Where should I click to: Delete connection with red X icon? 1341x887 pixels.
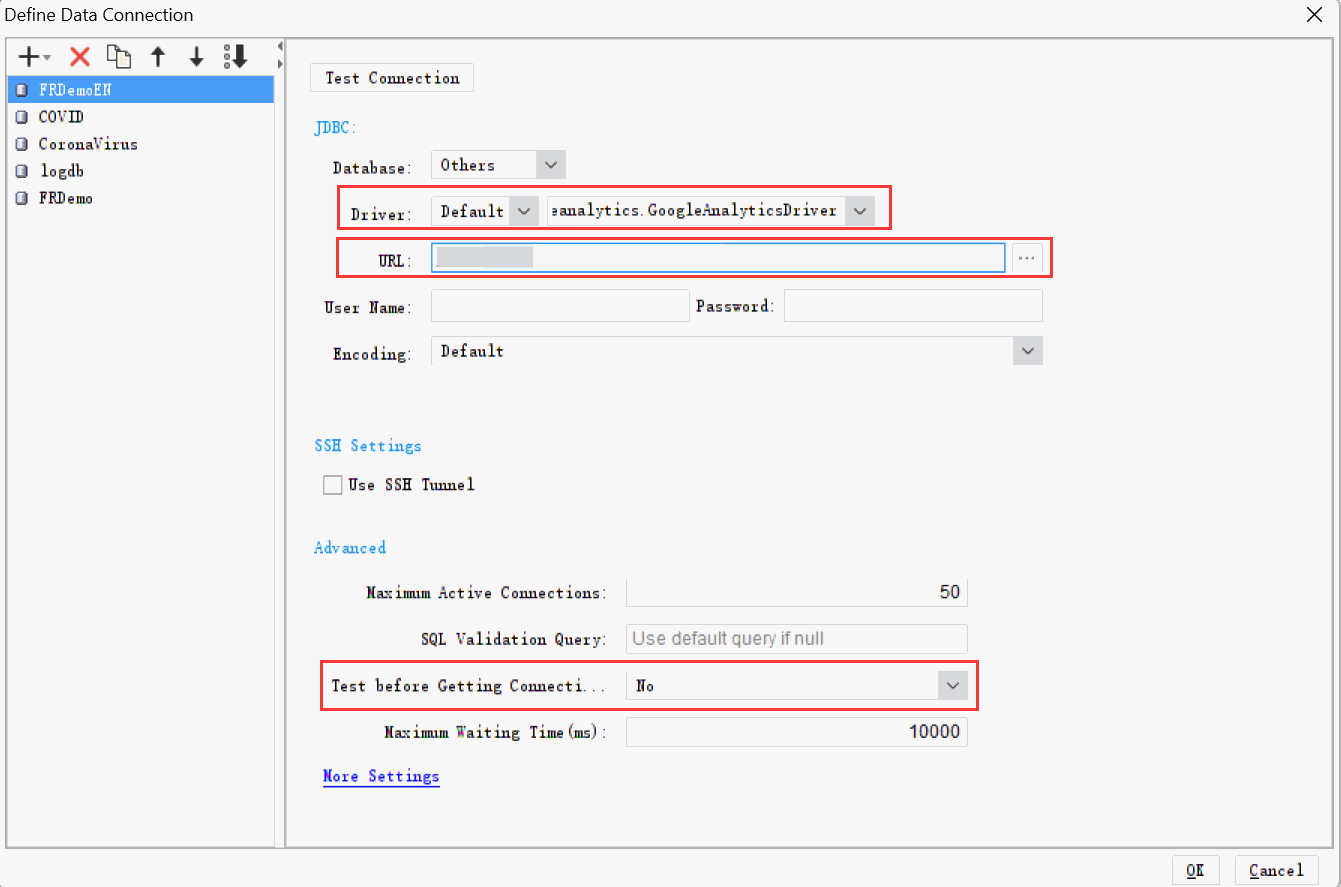click(x=80, y=57)
